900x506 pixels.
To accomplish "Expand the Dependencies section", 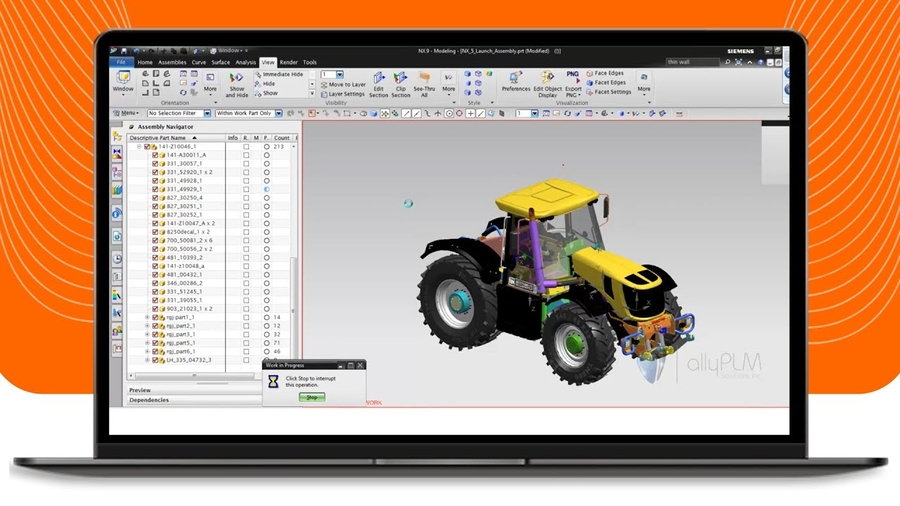I will (x=193, y=400).
